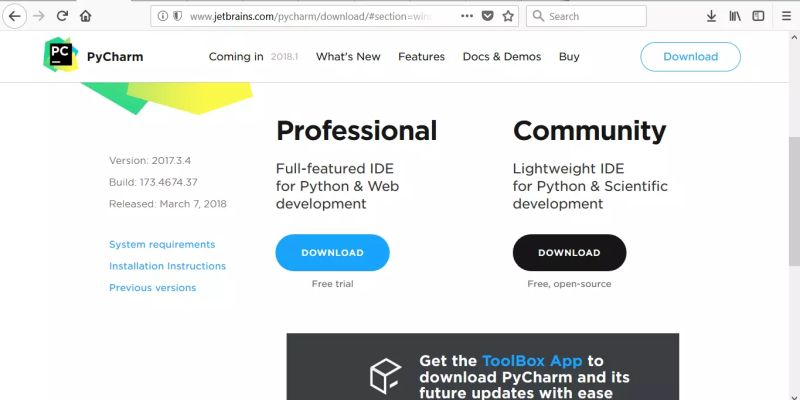Click the Build: 173.4674.37 text
Screen dimensions: 800x400
(153, 182)
